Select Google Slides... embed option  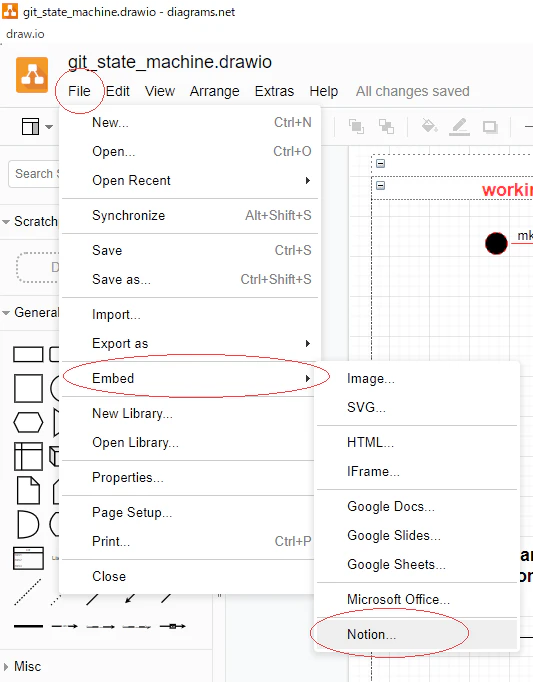(417, 535)
